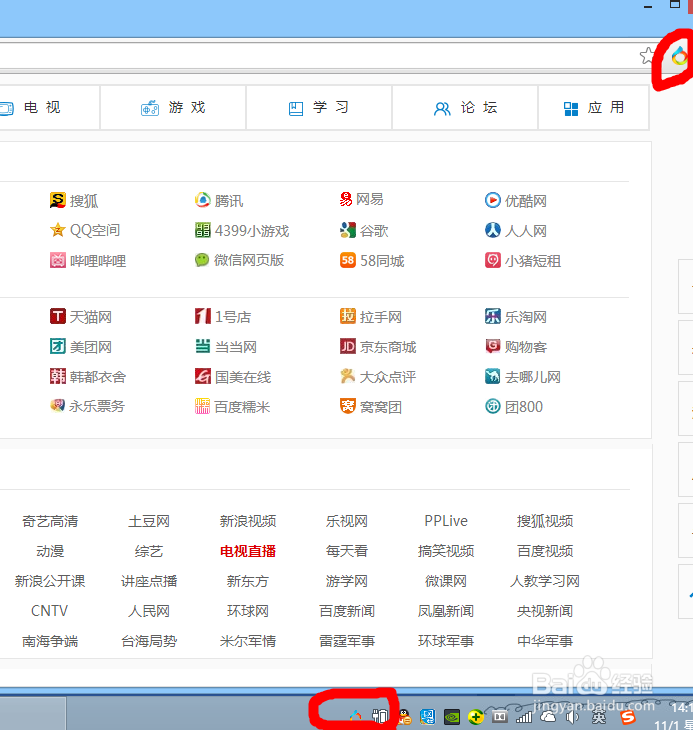Image resolution: width=693 pixels, height=730 pixels.
Task: Click the 小猪短租 pink icon
Action: (492, 260)
